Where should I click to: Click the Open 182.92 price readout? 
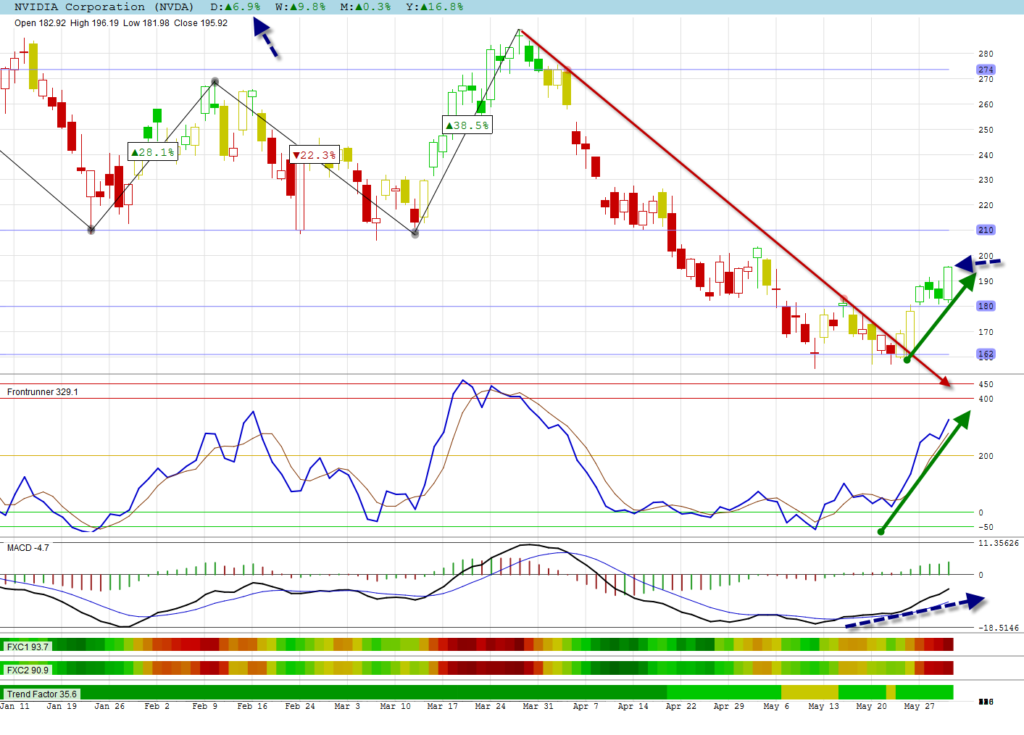point(40,23)
